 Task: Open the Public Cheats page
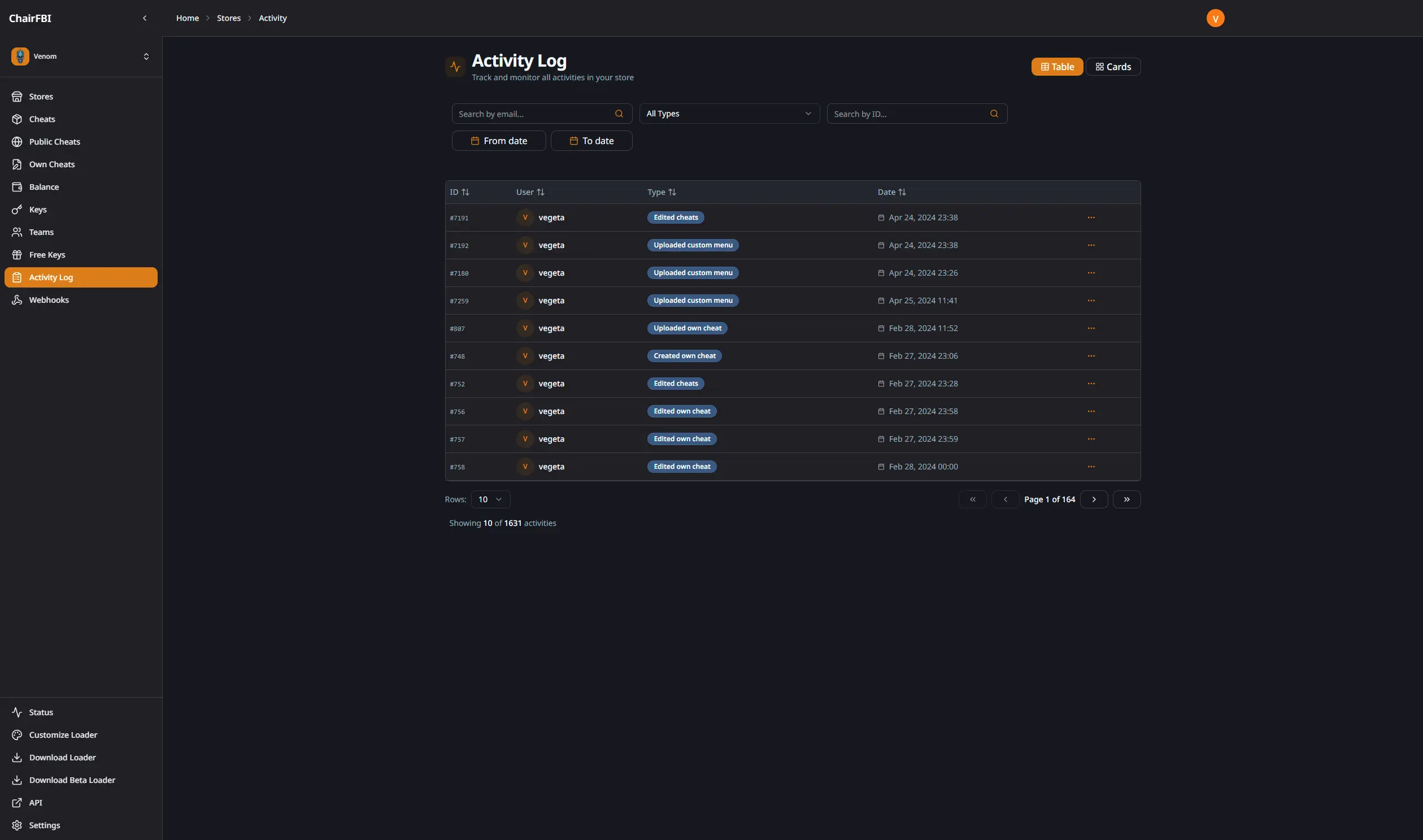54,142
